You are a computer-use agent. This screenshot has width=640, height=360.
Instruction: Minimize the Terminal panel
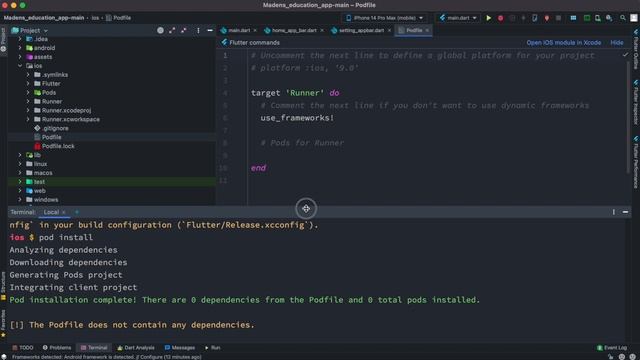(x=625, y=212)
